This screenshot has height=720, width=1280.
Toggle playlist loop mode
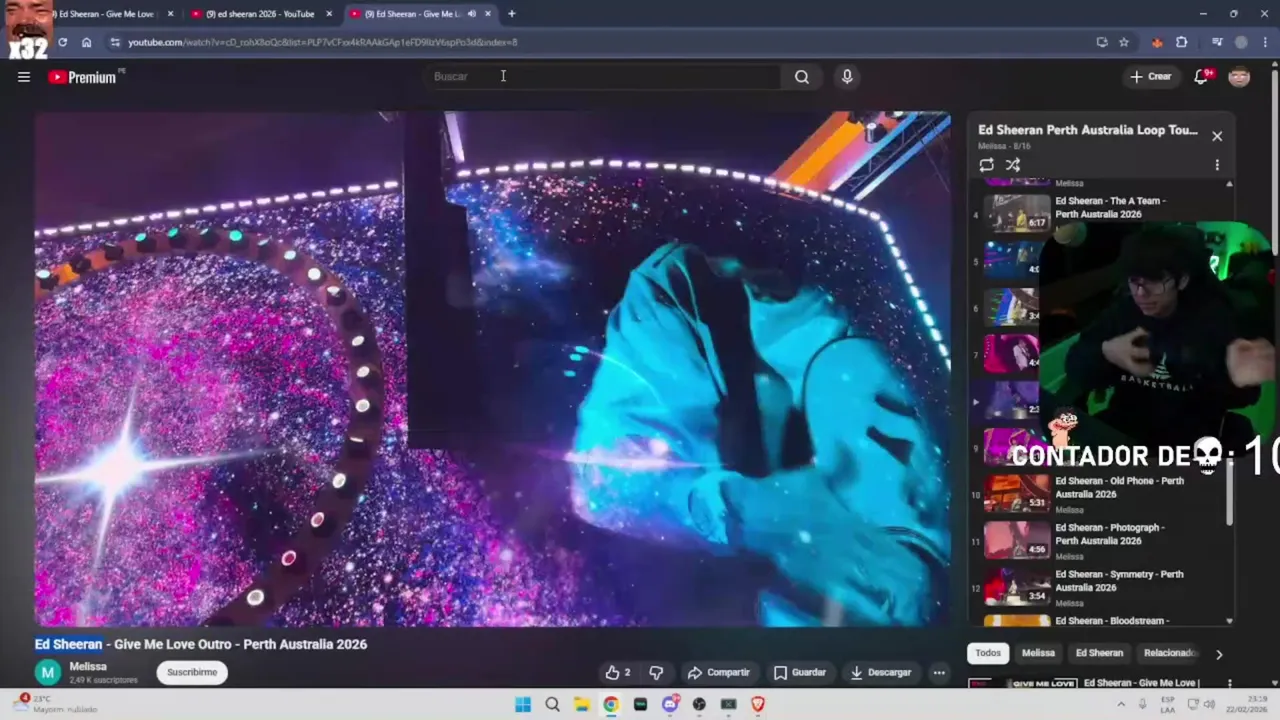click(986, 165)
